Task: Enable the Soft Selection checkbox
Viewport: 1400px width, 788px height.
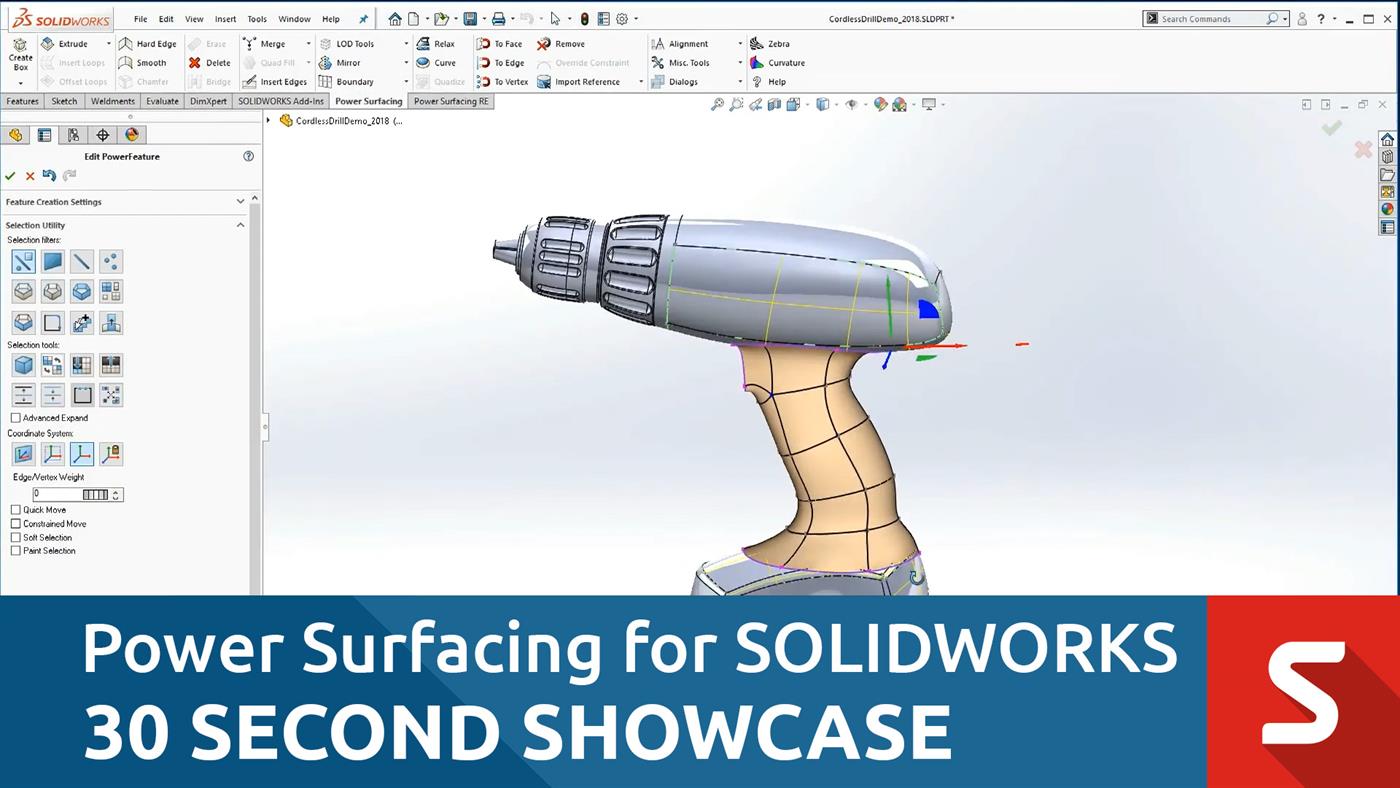Action: pos(16,537)
